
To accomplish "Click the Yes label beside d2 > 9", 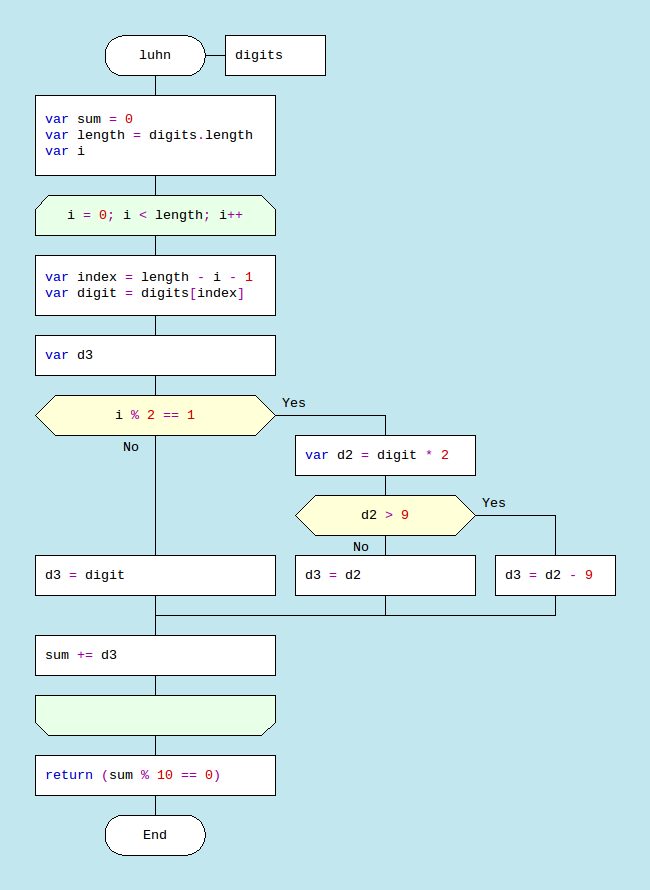I will point(494,503).
